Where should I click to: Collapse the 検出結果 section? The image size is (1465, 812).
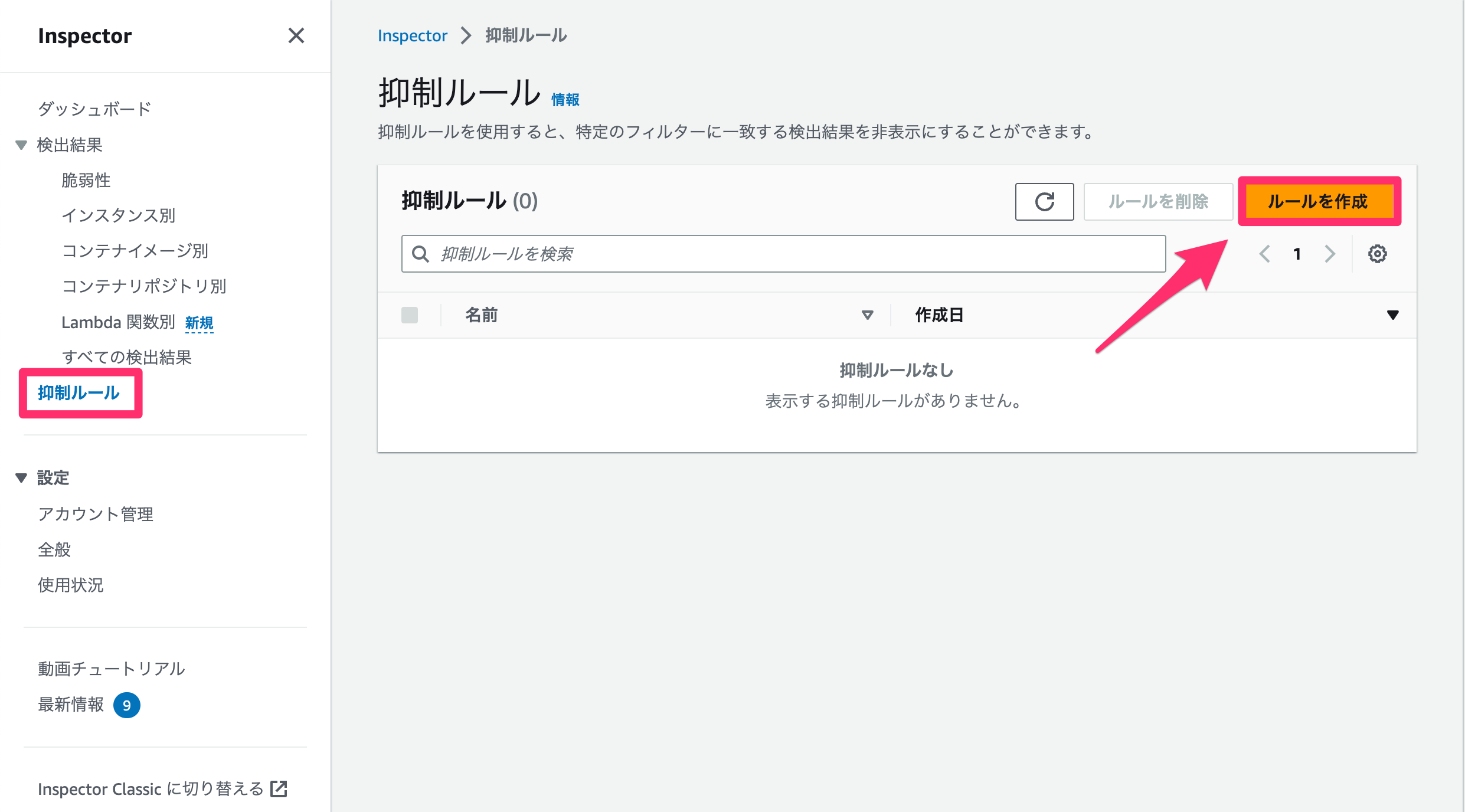(21, 145)
